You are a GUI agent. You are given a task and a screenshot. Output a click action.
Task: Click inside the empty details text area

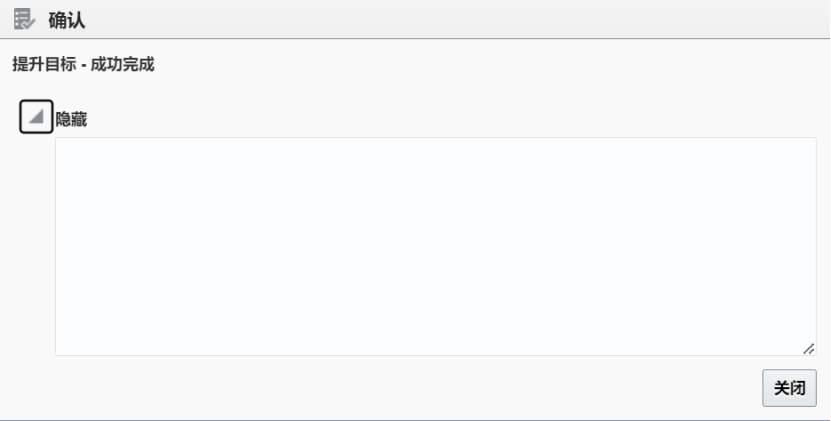tap(436, 247)
